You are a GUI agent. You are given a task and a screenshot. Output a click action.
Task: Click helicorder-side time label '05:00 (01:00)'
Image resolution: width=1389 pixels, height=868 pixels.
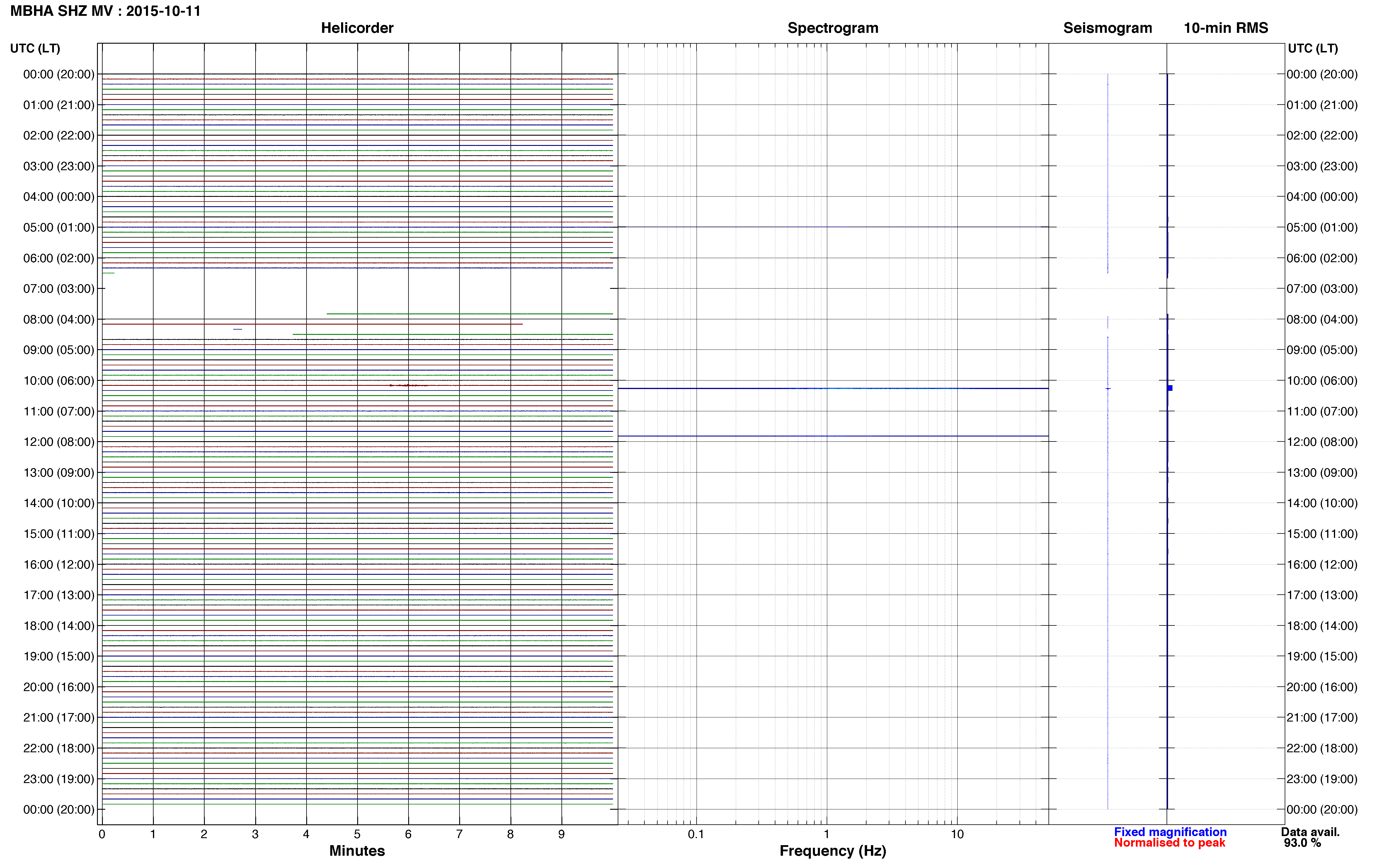pyautogui.click(x=59, y=227)
